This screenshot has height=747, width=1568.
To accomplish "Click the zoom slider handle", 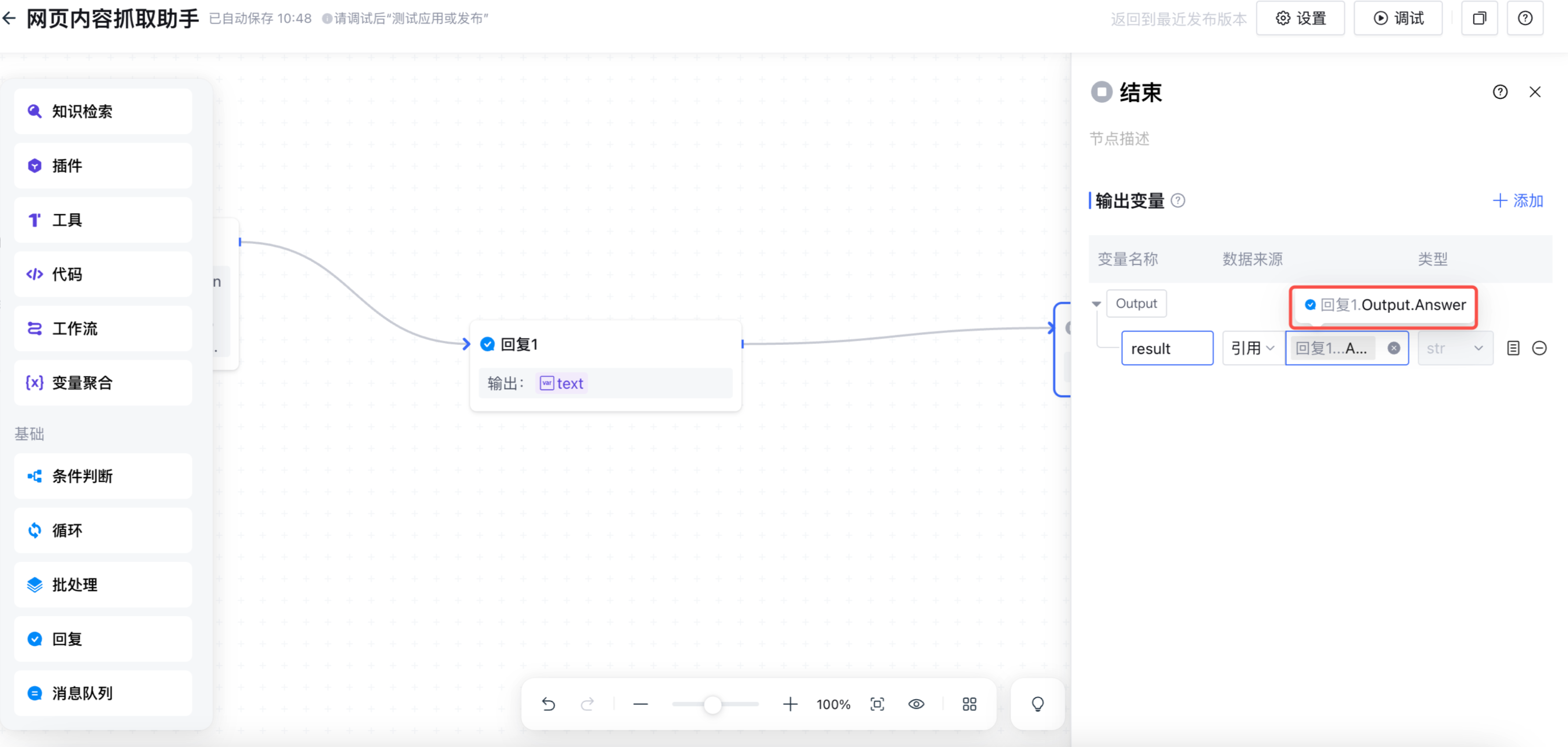I will pos(712,704).
